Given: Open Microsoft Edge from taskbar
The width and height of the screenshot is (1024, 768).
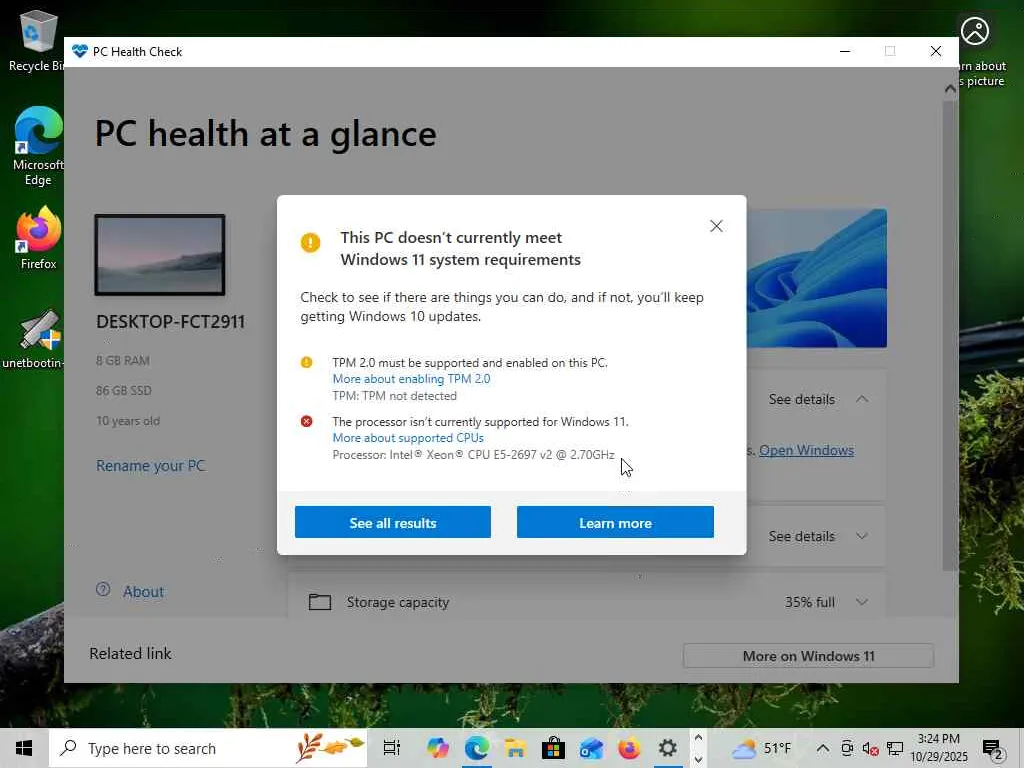Looking at the screenshot, I should (477, 748).
